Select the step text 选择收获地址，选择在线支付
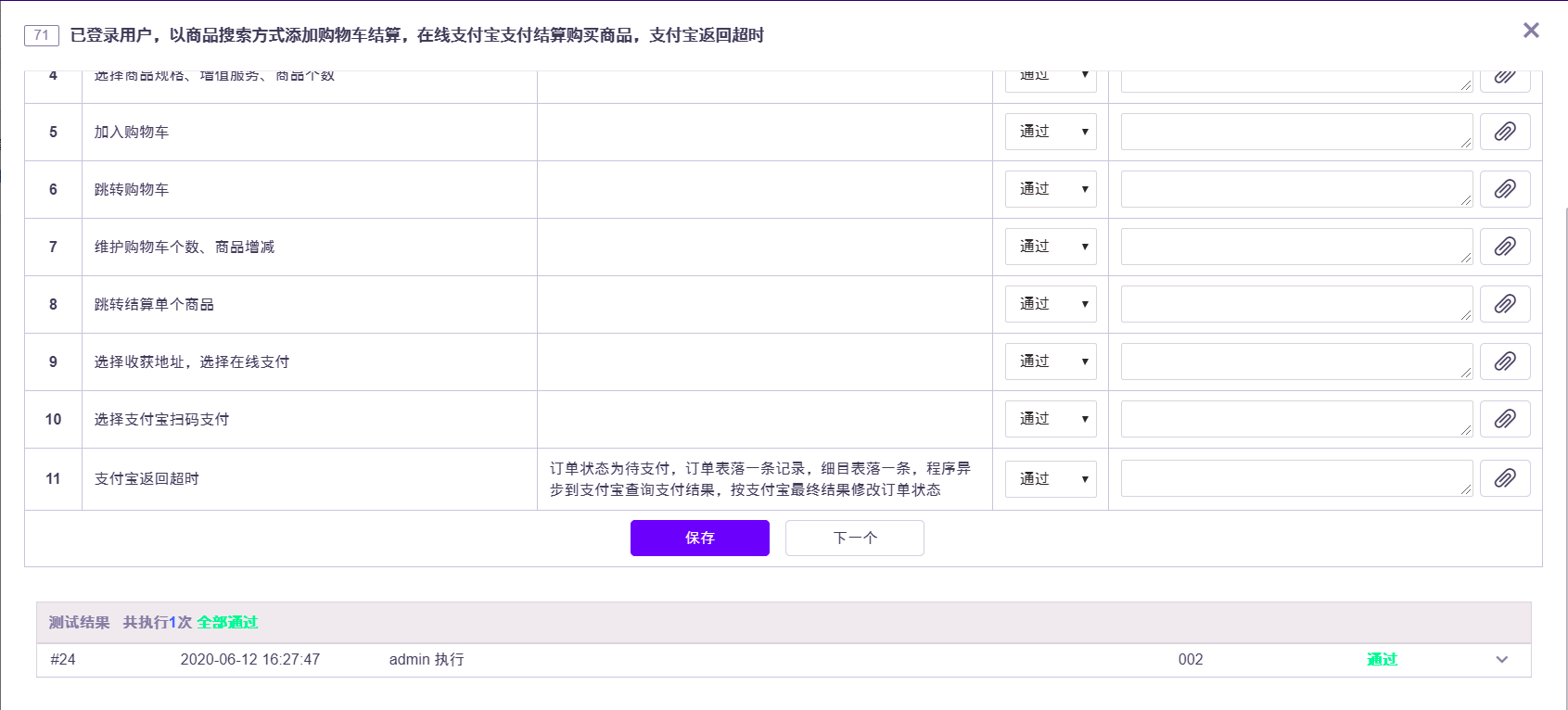Image resolution: width=1568 pixels, height=710 pixels. (192, 362)
